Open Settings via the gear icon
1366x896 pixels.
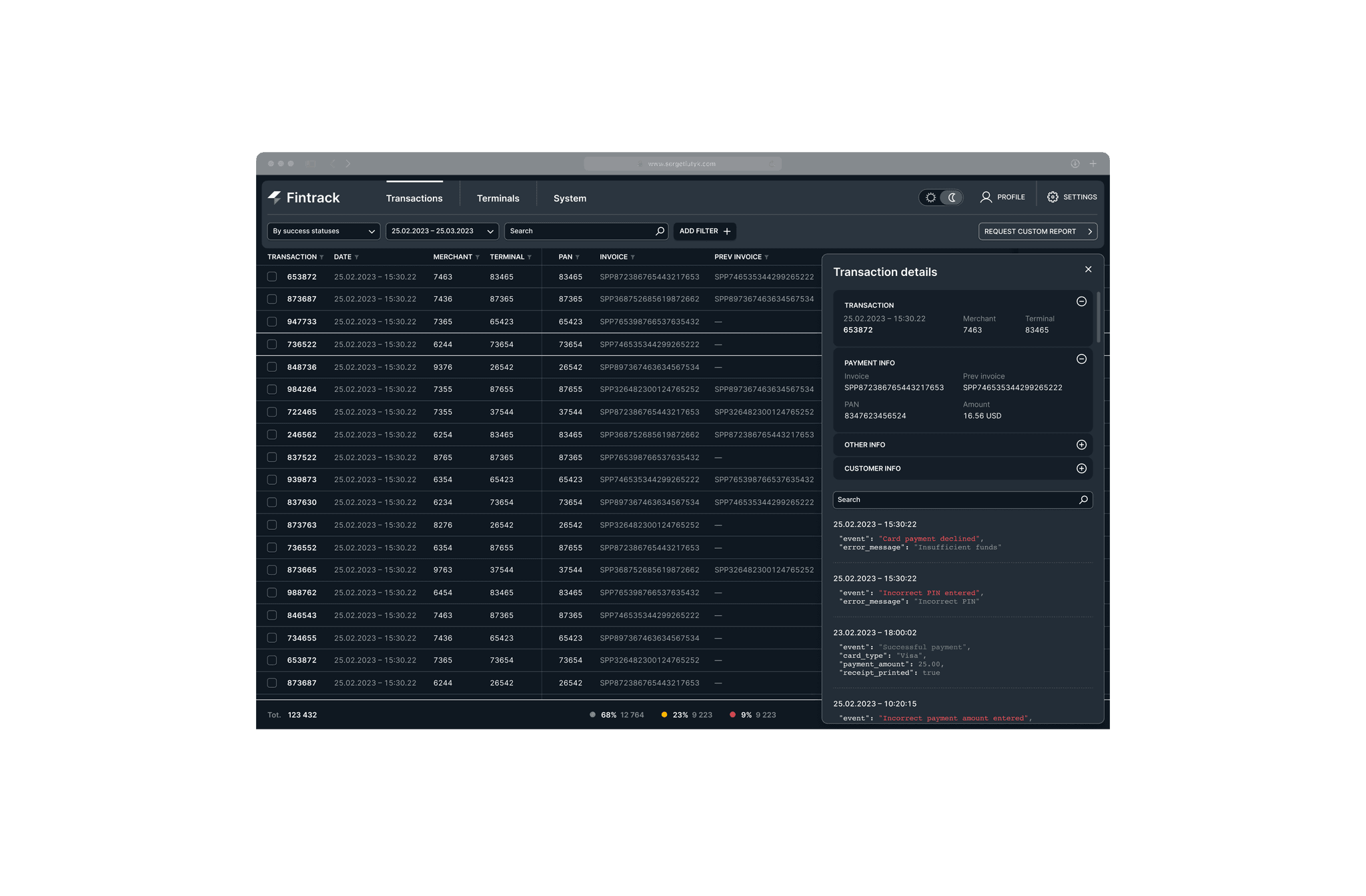1053,197
